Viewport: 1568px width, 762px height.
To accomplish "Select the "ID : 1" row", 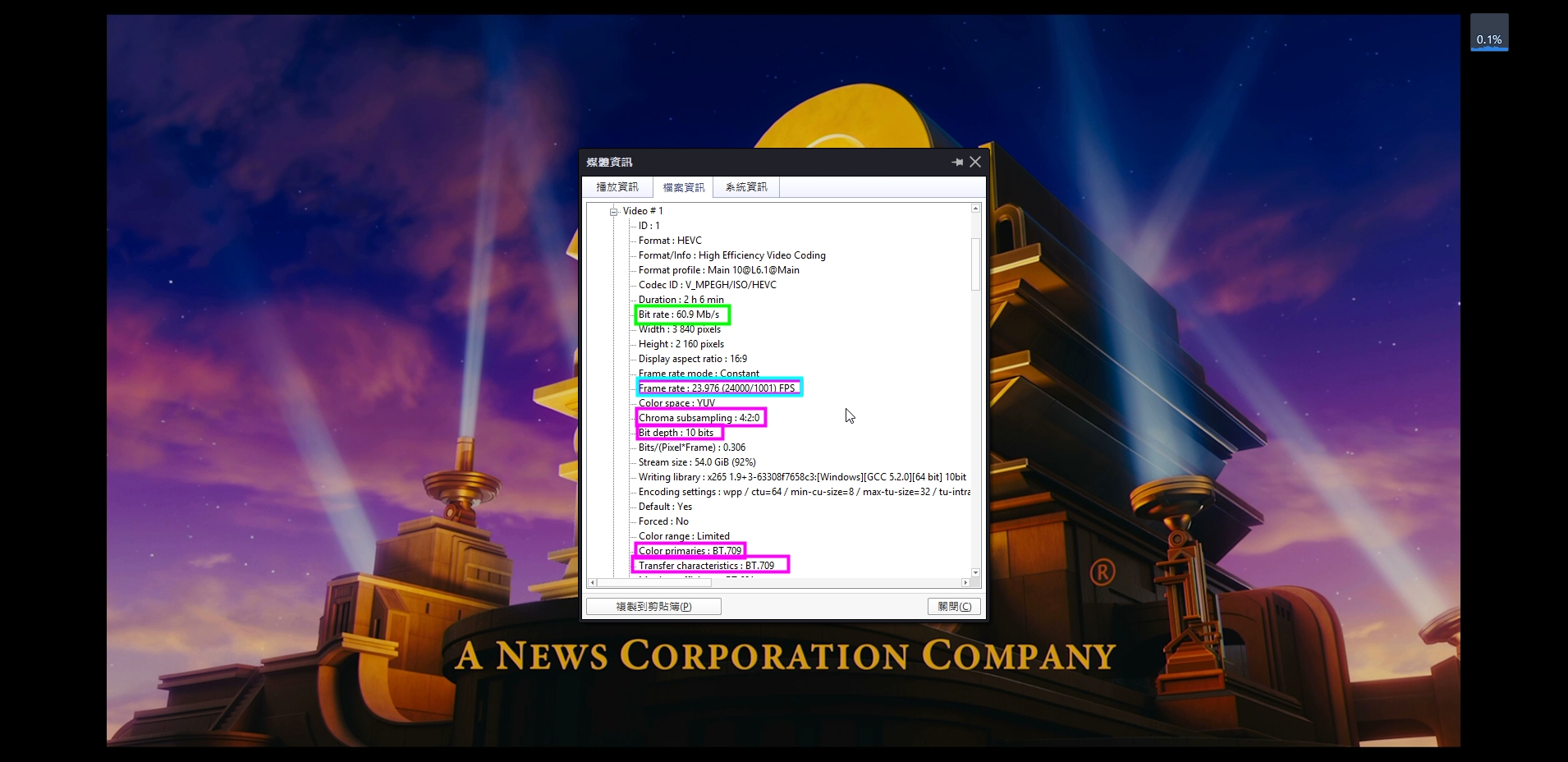I will [649, 226].
